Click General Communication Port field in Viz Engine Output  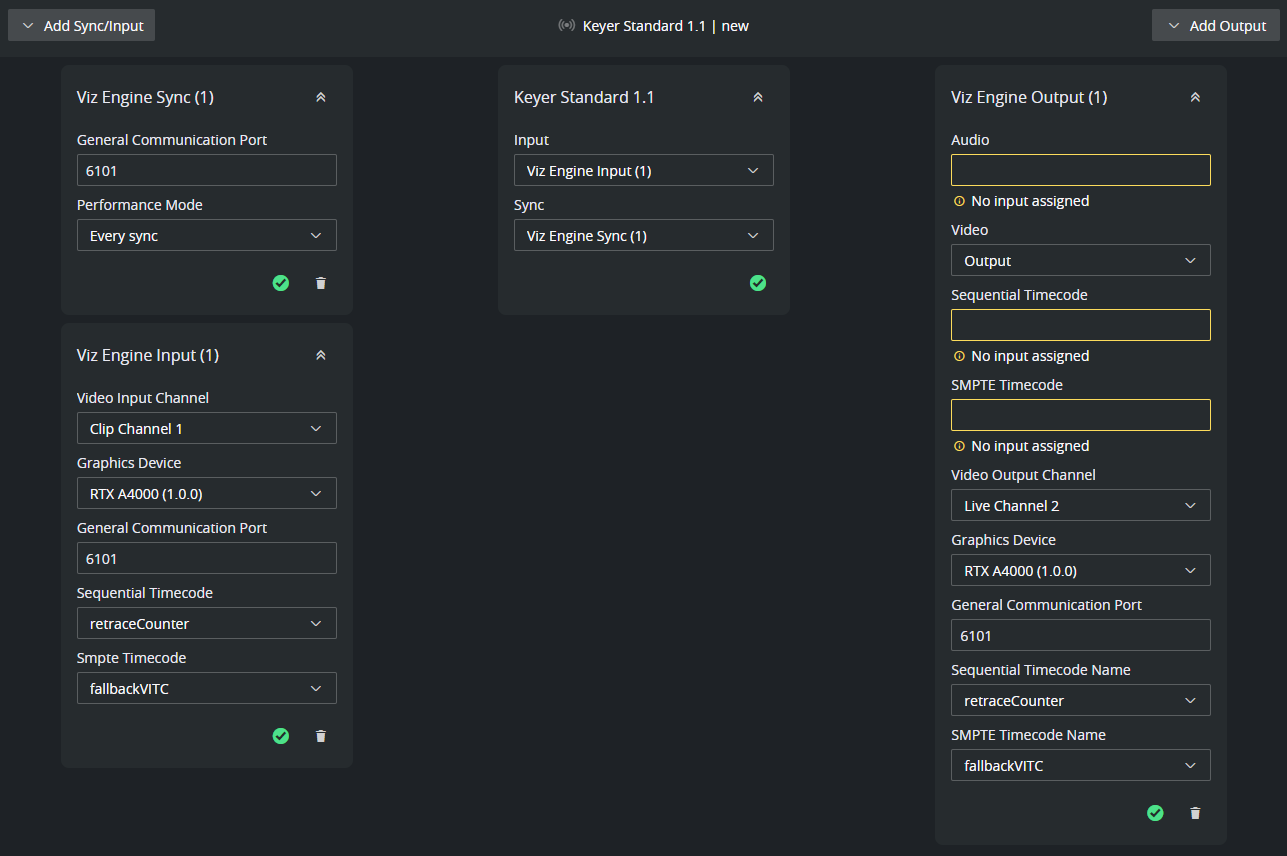tap(1081, 636)
